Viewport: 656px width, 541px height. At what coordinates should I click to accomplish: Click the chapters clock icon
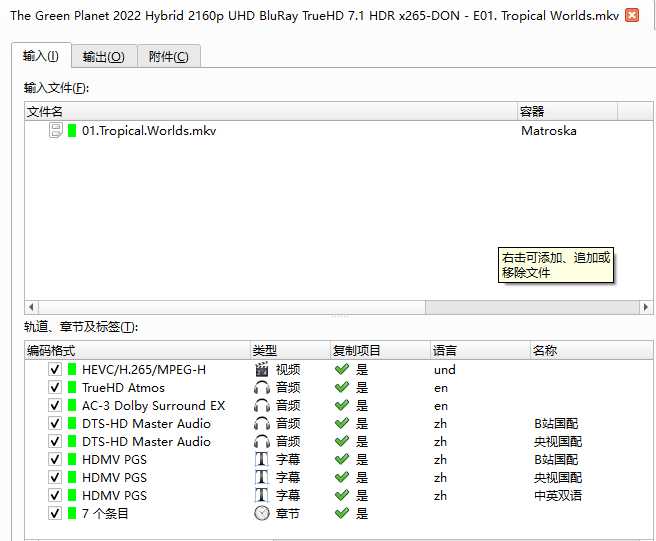262,514
